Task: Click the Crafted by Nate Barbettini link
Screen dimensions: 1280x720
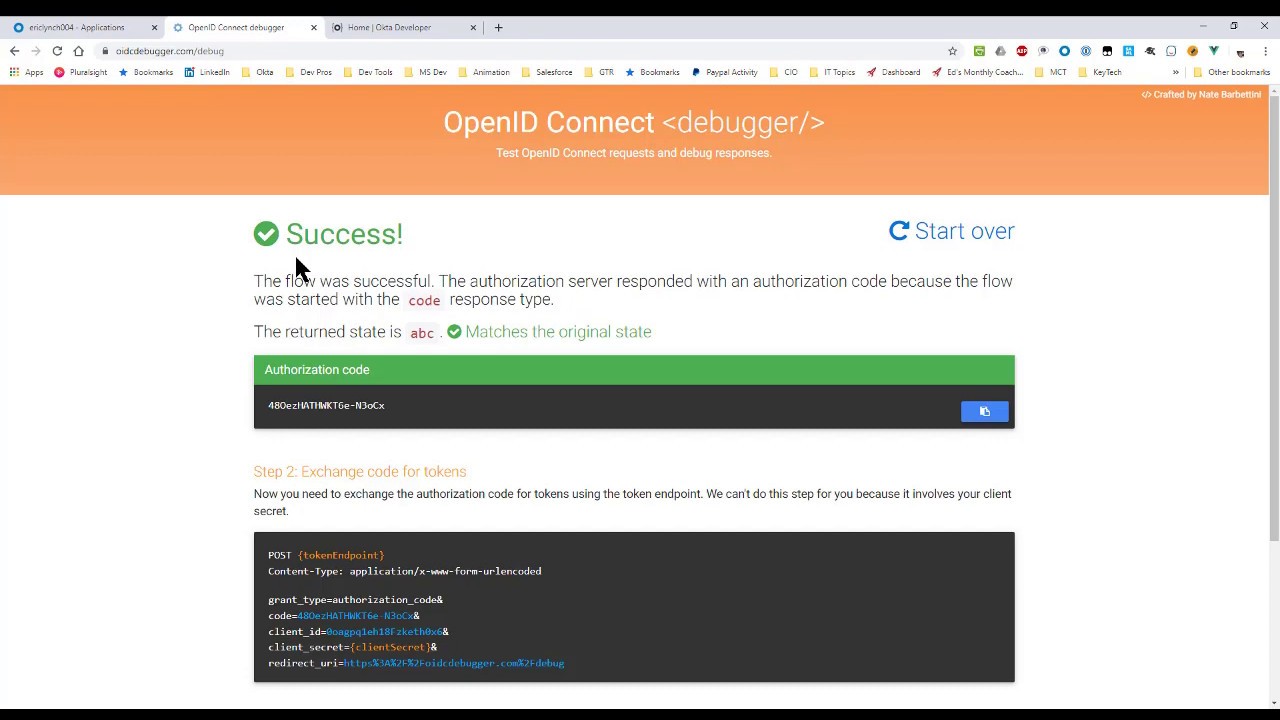Action: pos(1201,95)
